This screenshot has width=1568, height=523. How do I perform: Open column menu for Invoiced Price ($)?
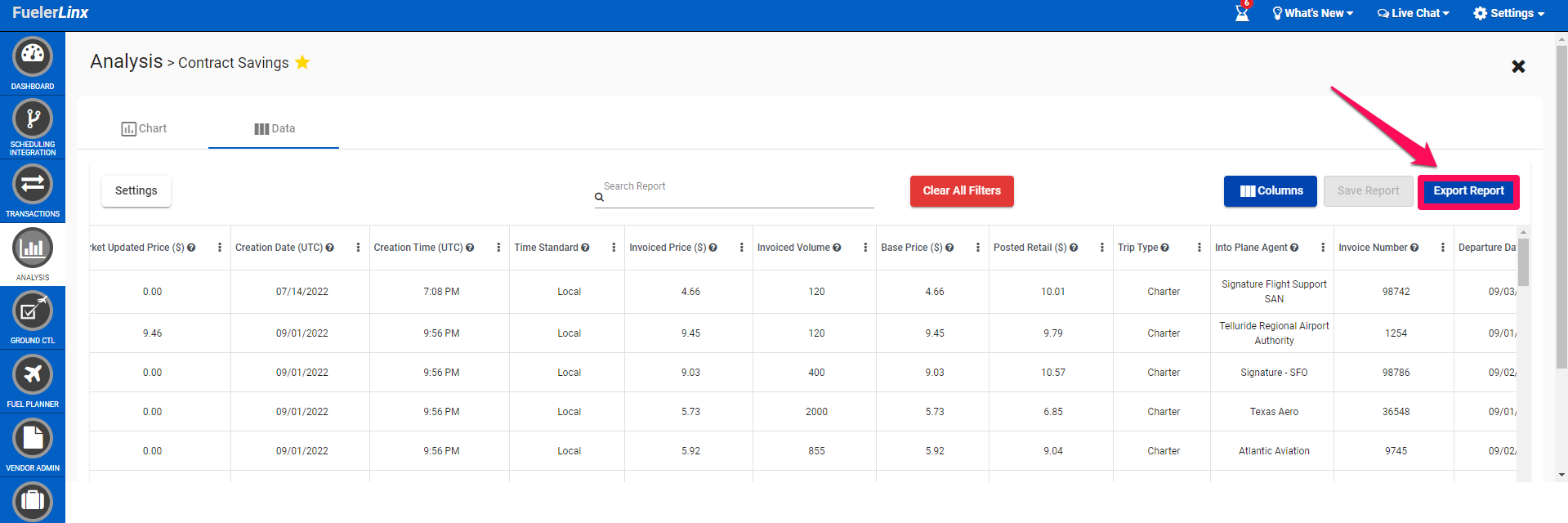(741, 248)
